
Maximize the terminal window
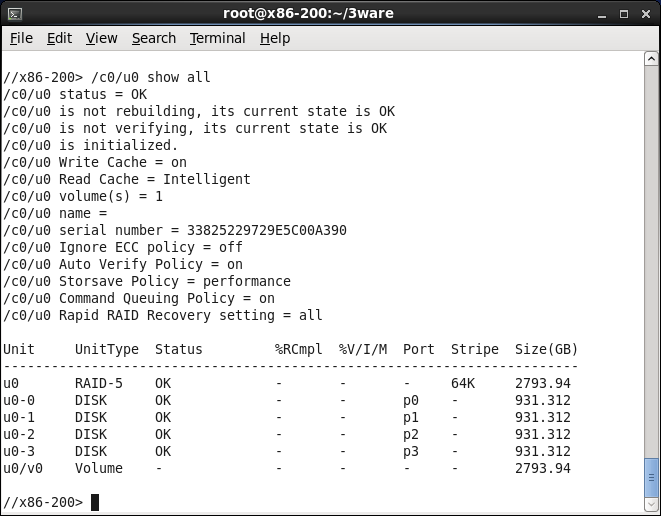622,13
